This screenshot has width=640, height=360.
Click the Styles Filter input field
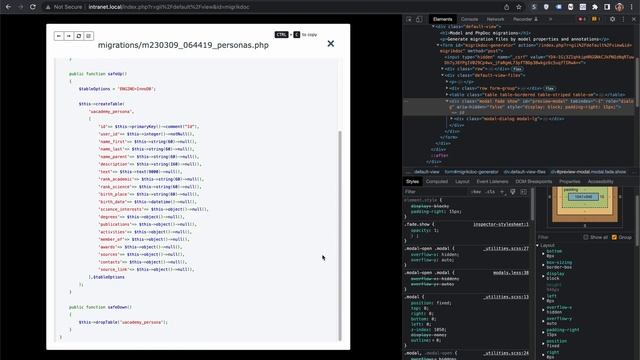coord(436,192)
